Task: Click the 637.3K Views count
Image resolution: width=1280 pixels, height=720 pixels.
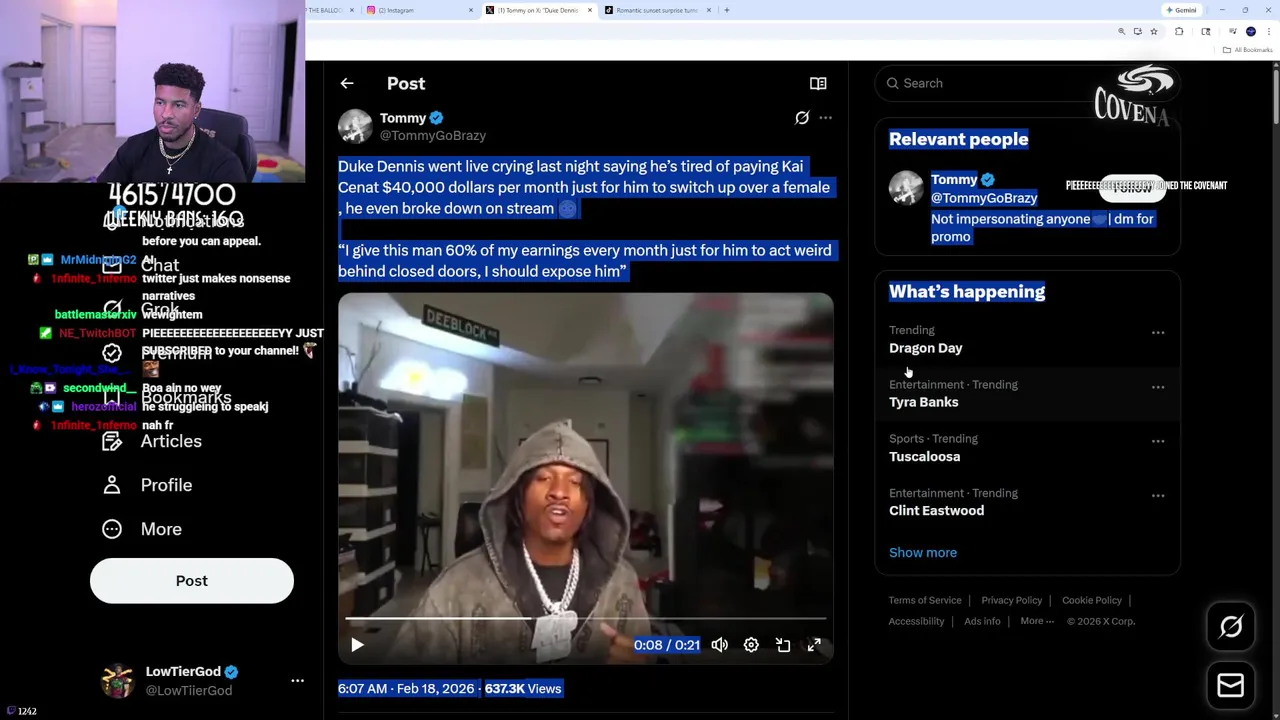Action: coord(523,688)
